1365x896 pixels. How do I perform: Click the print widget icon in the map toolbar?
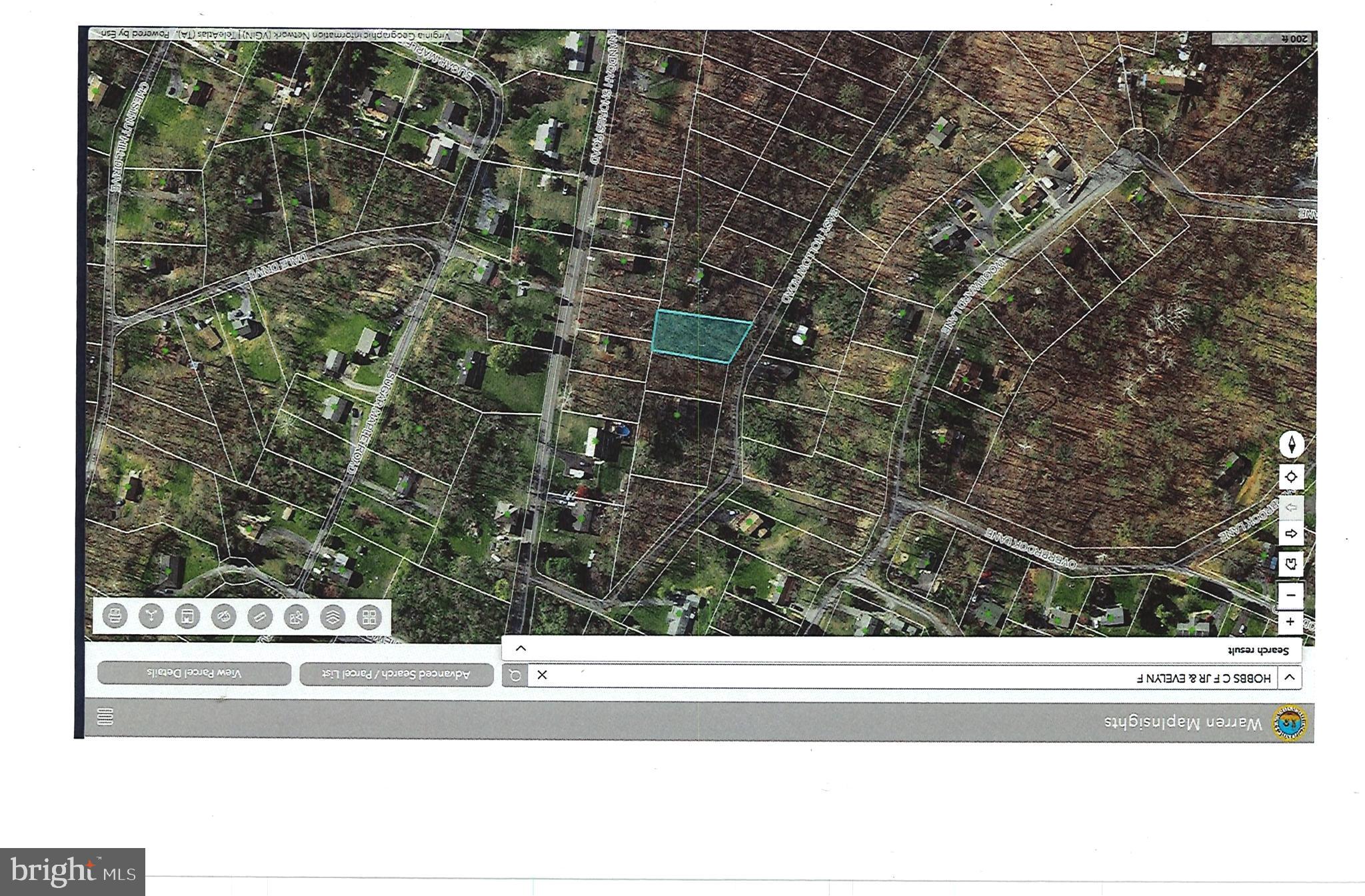tap(116, 616)
